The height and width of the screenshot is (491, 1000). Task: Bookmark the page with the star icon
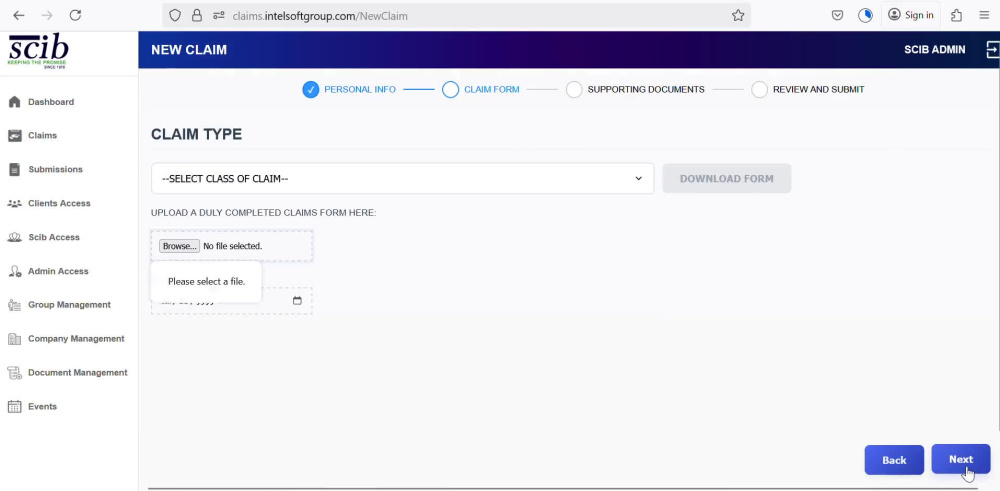pyautogui.click(x=738, y=15)
